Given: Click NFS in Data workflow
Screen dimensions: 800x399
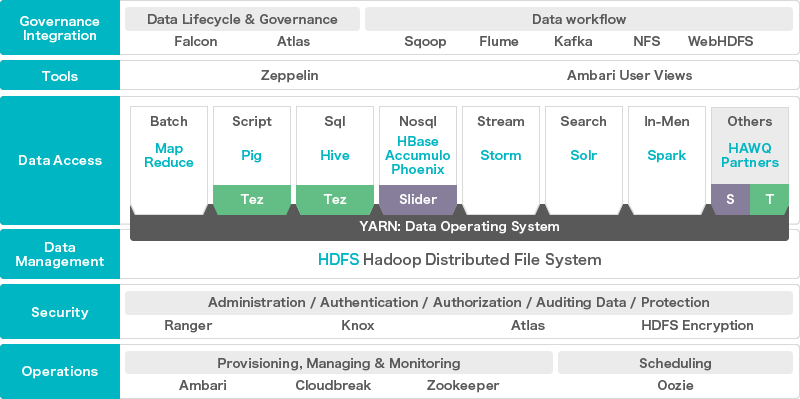Looking at the screenshot, I should tap(647, 41).
